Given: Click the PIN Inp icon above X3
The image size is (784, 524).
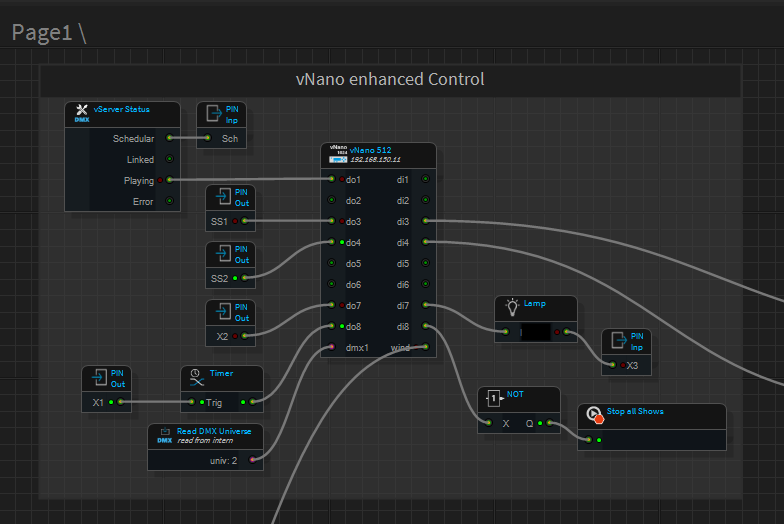Looking at the screenshot, I should click(x=618, y=341).
